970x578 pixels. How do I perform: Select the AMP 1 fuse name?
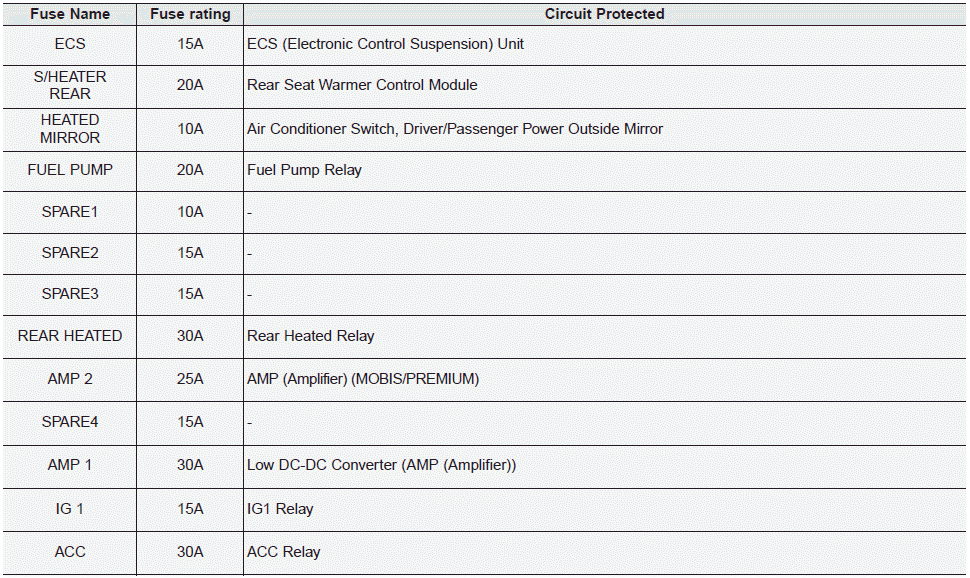(x=70, y=465)
